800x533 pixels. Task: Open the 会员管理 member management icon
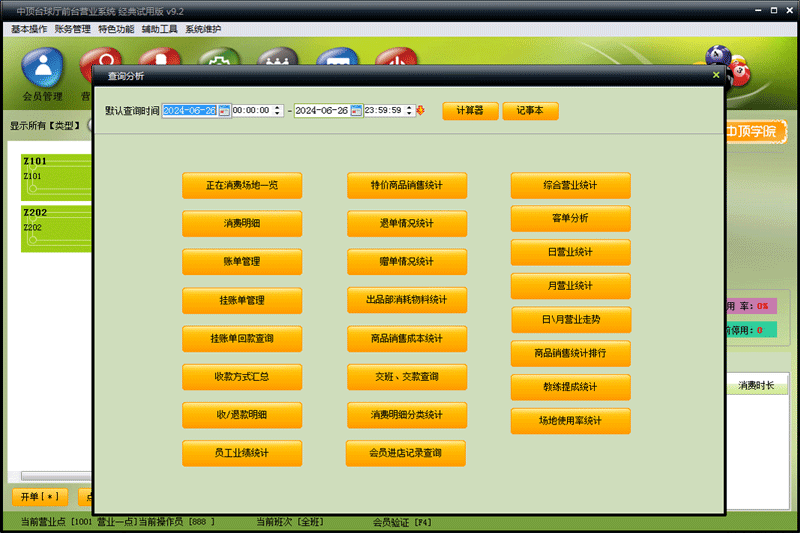[42, 74]
